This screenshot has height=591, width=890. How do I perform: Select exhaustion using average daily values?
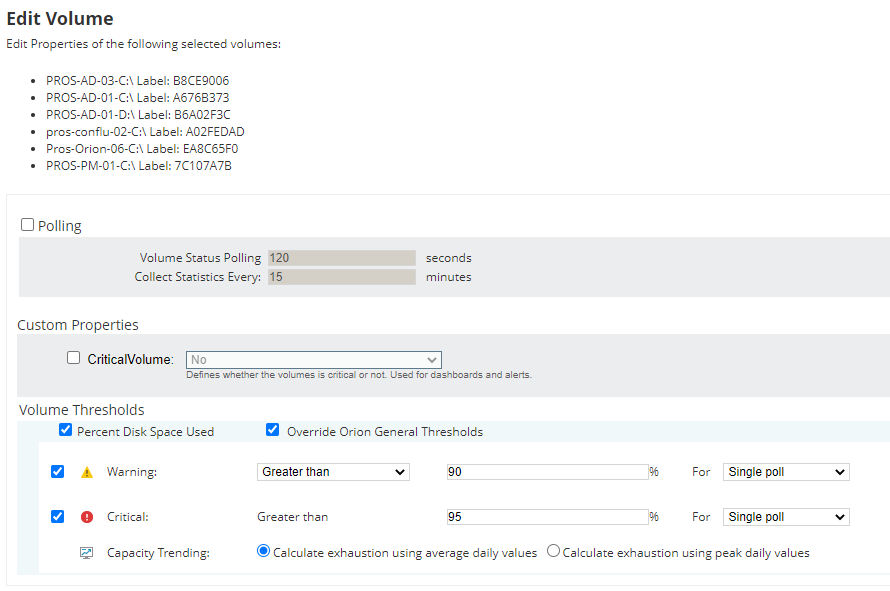pyautogui.click(x=263, y=551)
